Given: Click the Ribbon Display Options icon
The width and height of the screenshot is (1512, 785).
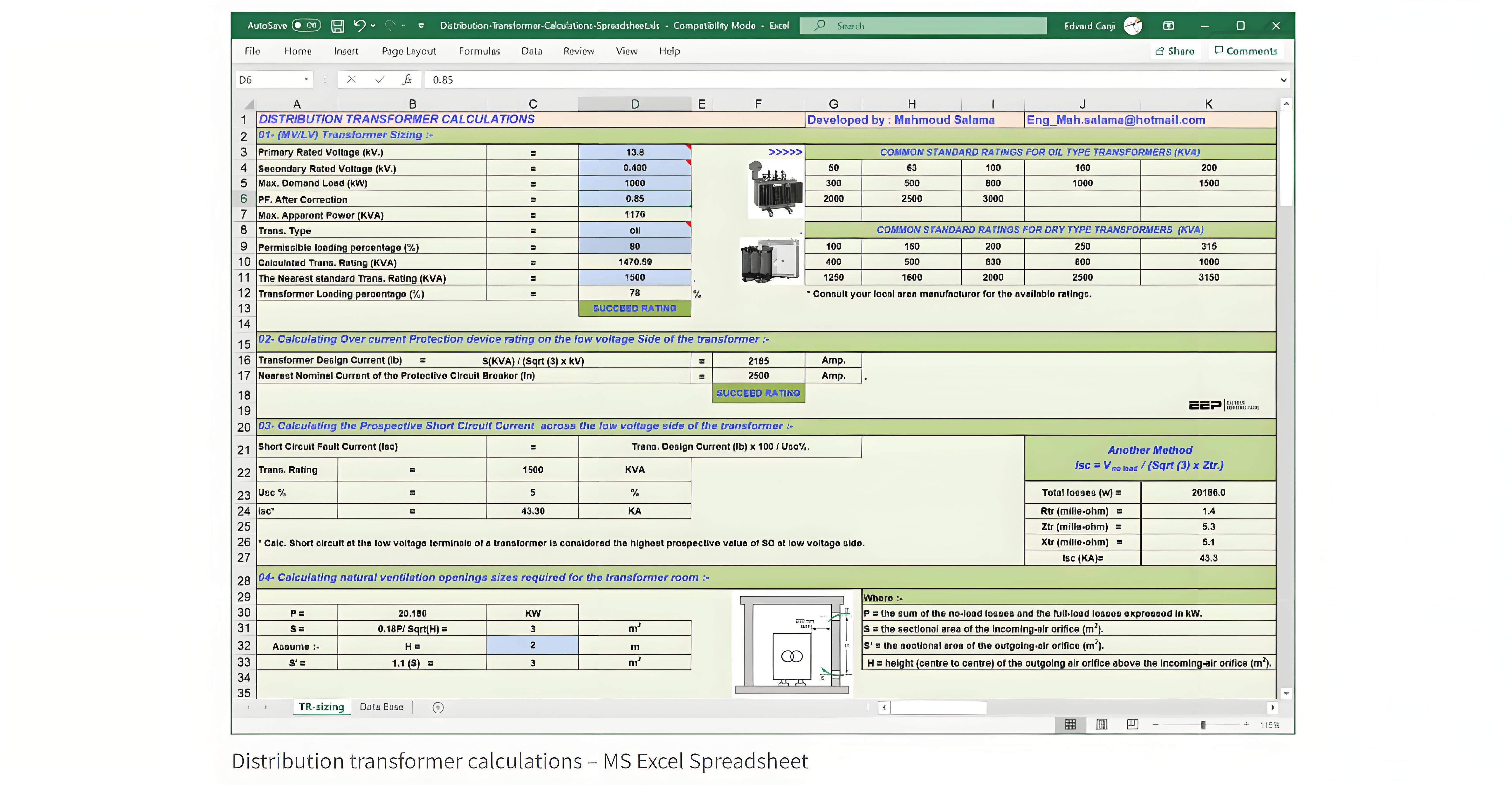Looking at the screenshot, I should click(x=1169, y=26).
